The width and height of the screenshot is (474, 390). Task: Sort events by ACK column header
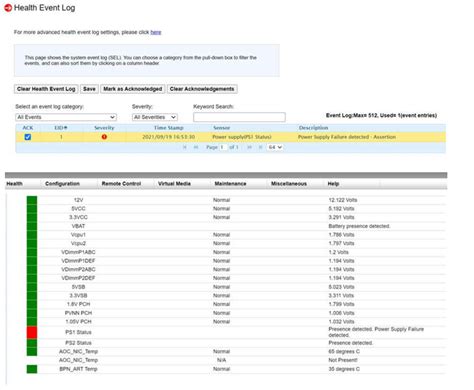tap(28, 128)
